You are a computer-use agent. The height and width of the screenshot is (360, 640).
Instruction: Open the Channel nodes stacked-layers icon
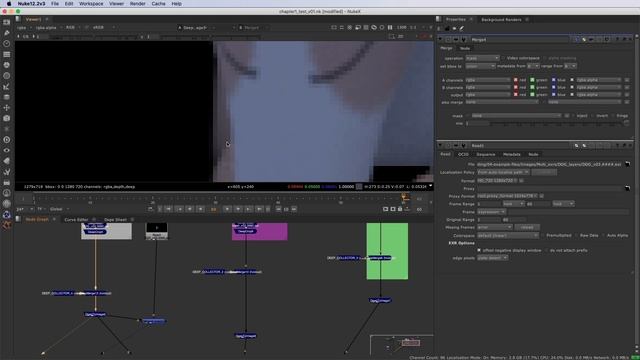(x=7, y=54)
